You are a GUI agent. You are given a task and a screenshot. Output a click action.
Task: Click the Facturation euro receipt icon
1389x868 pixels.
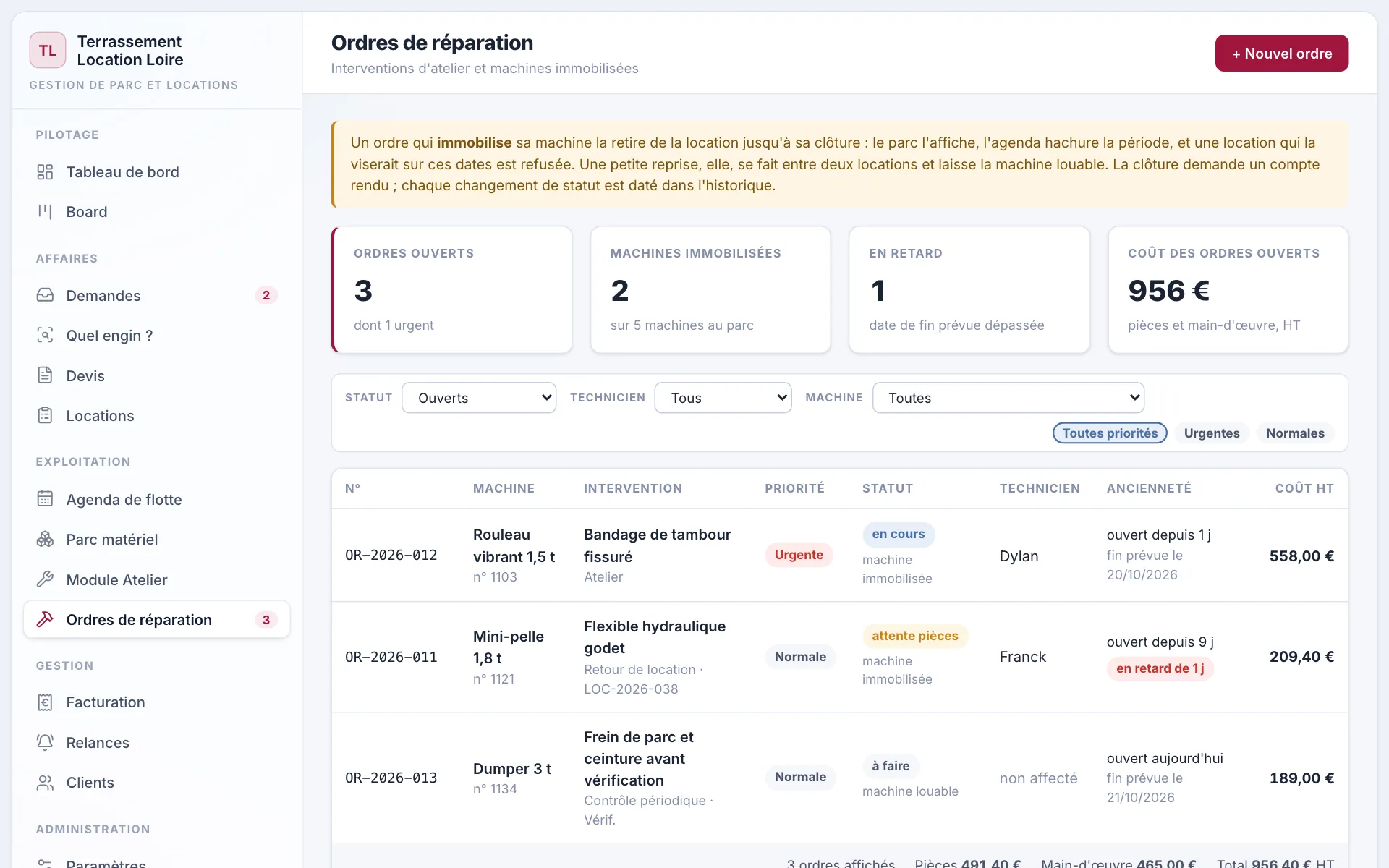point(45,702)
